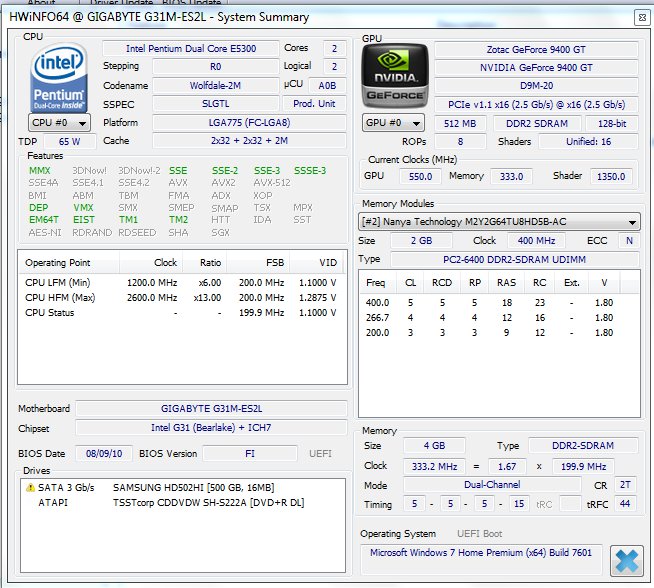Click the FSB column header
Screen dimensions: 654x588
coord(258,262)
